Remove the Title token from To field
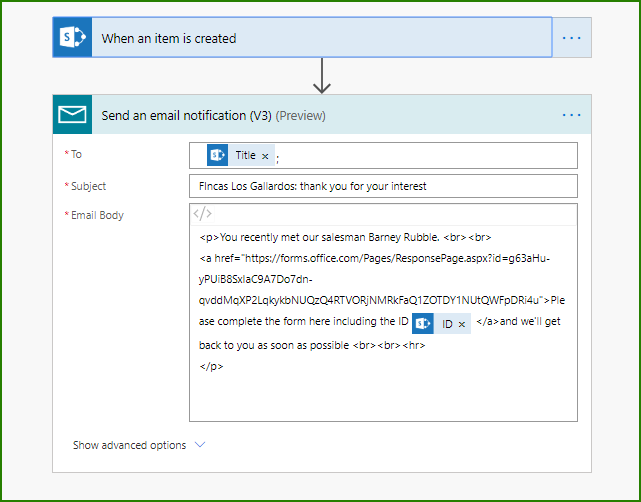641x502 pixels. coord(265,156)
